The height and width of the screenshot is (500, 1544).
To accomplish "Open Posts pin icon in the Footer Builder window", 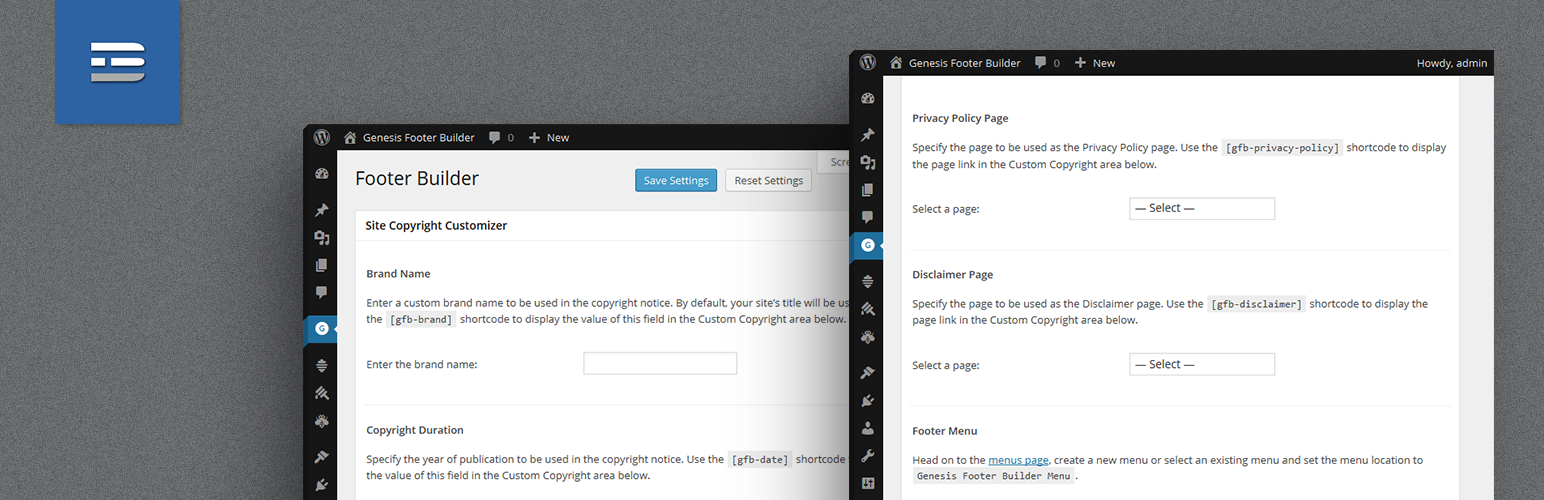I will 321,210.
